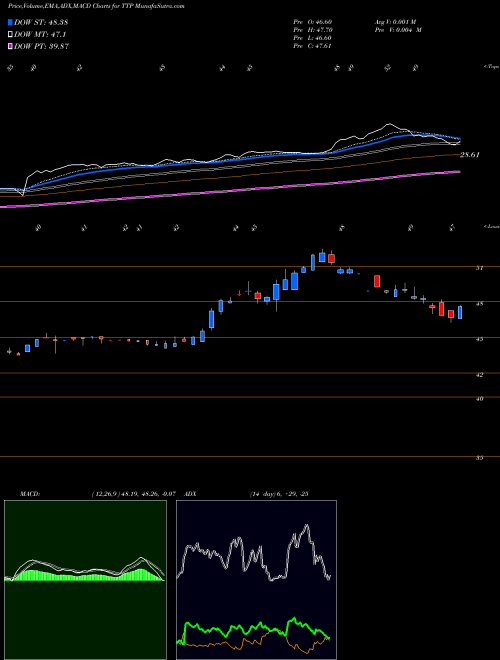
Task: Click the 'Avg V: 0.001 M' value
Action: [395, 22]
